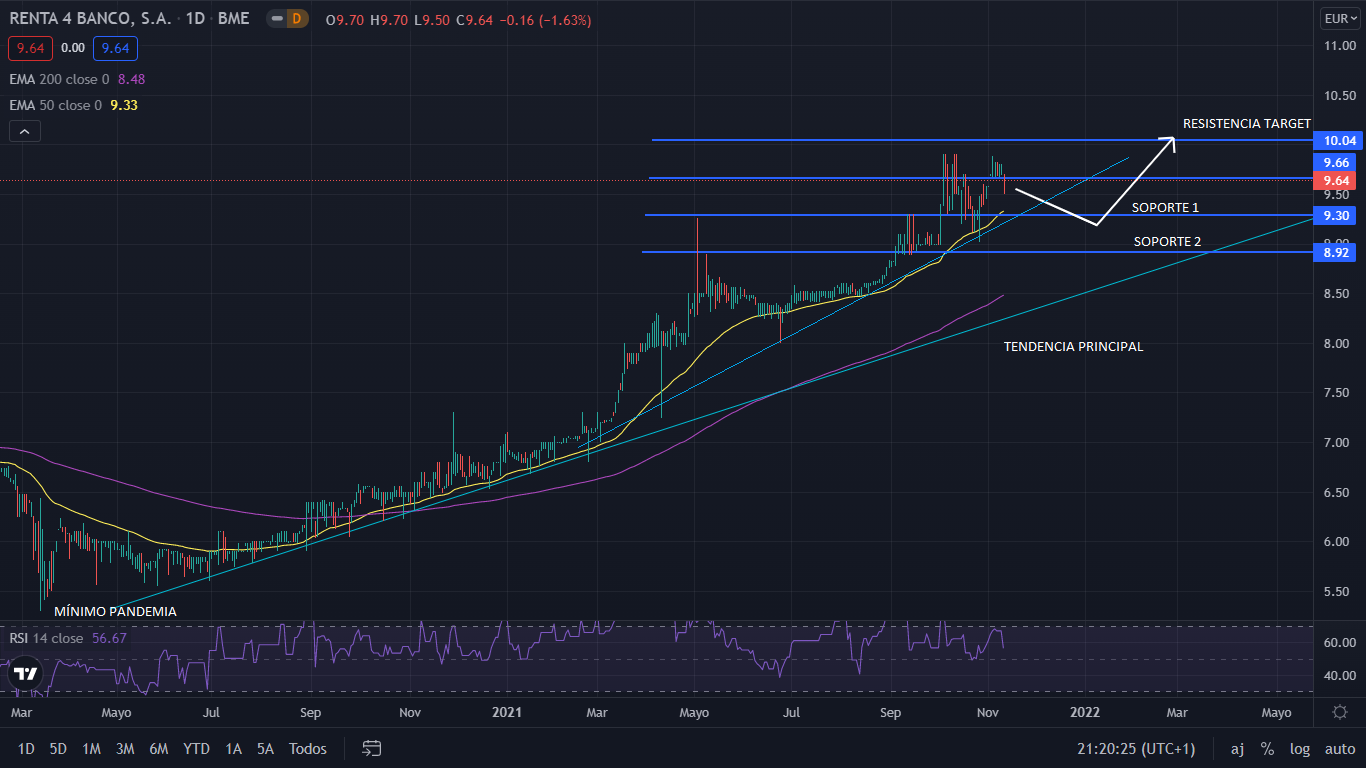
Task: Select the YTD time range
Action: (196, 748)
